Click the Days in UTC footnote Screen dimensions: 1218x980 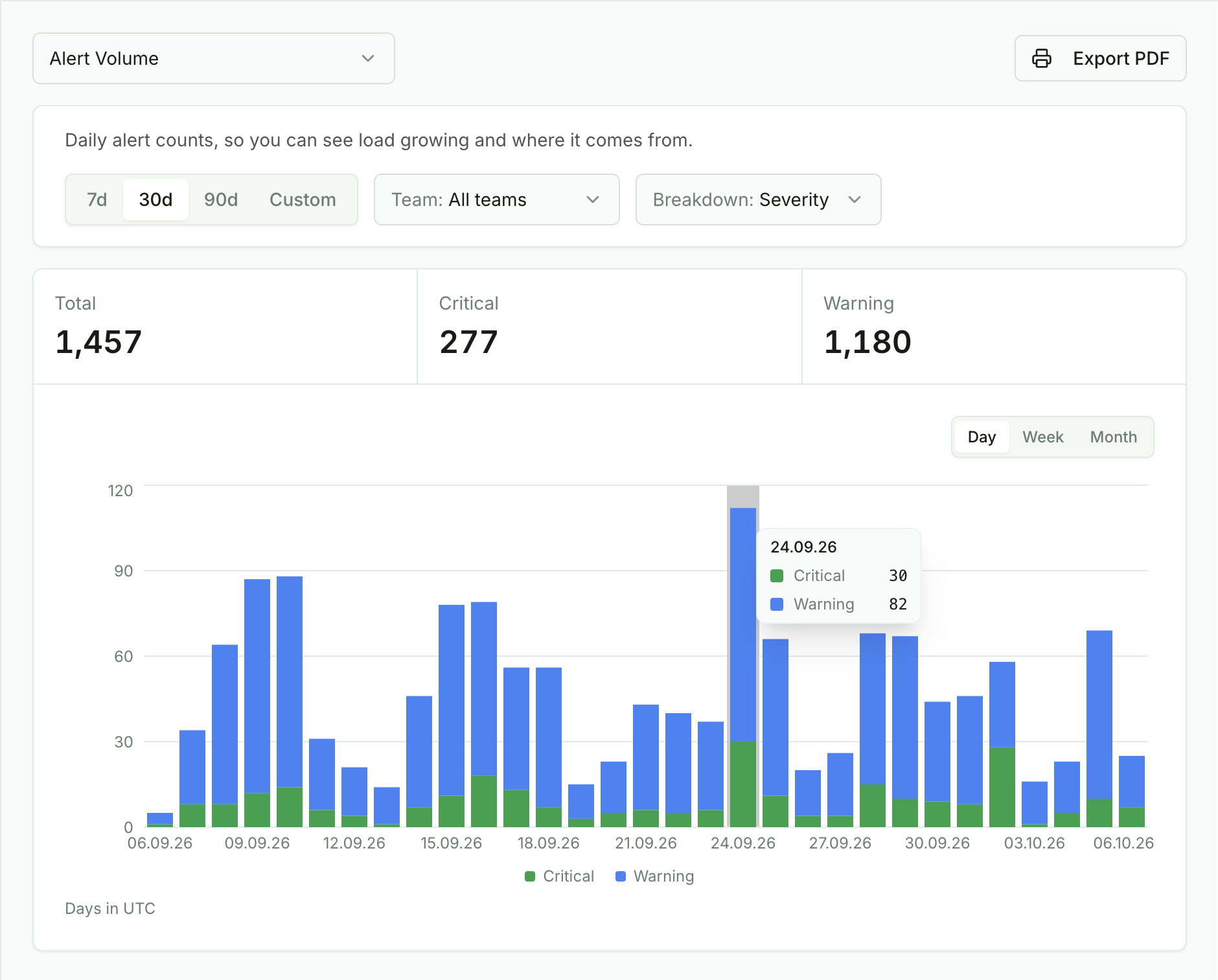pyautogui.click(x=110, y=909)
